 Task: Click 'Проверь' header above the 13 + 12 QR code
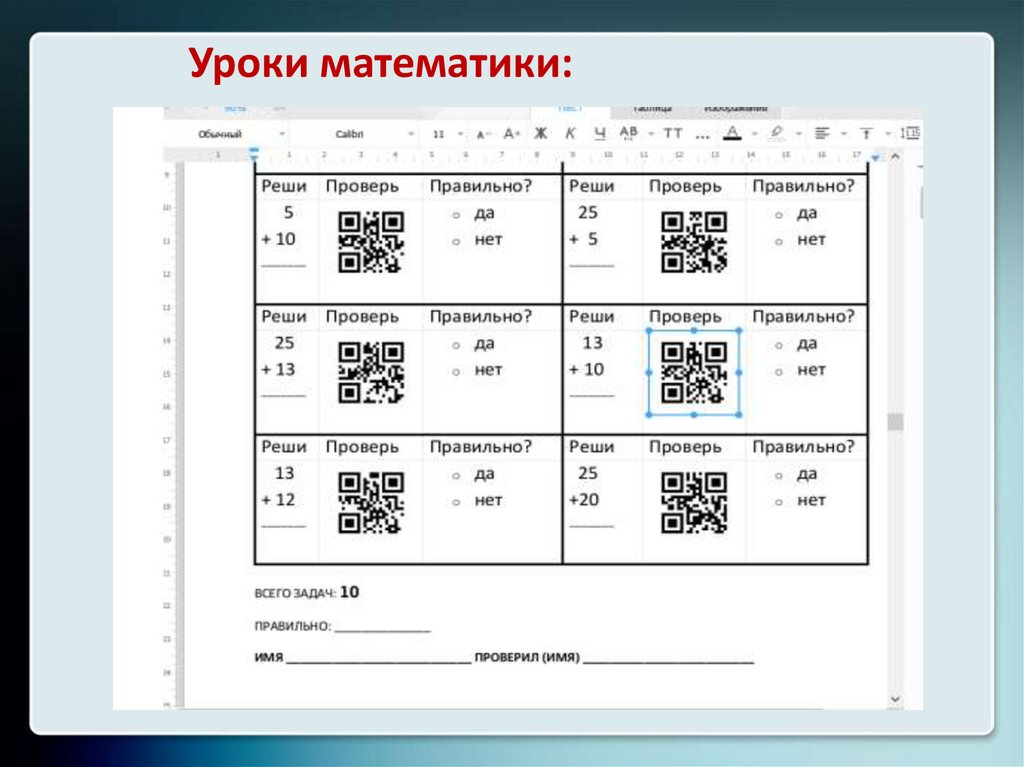coord(362,447)
